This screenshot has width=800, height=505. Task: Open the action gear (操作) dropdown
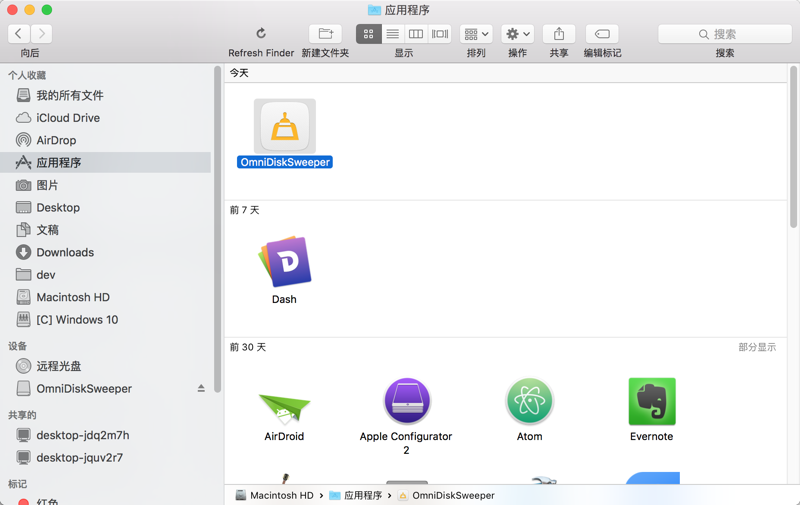coord(517,34)
